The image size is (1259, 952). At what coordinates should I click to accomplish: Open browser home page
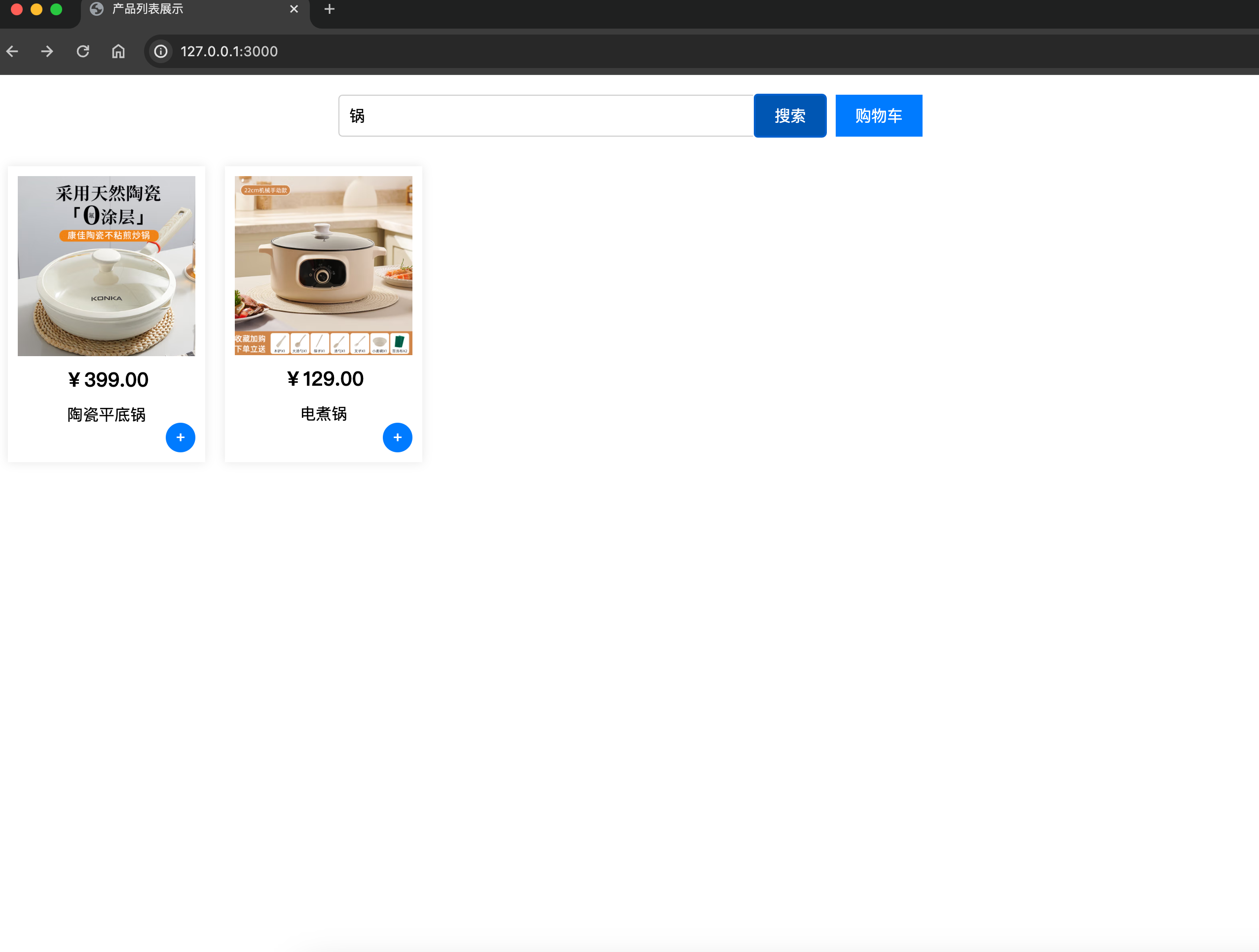(118, 52)
